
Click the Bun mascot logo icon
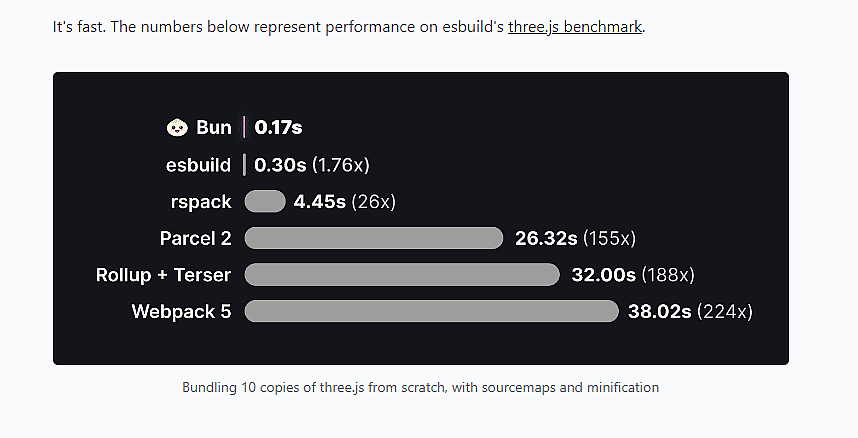177,128
